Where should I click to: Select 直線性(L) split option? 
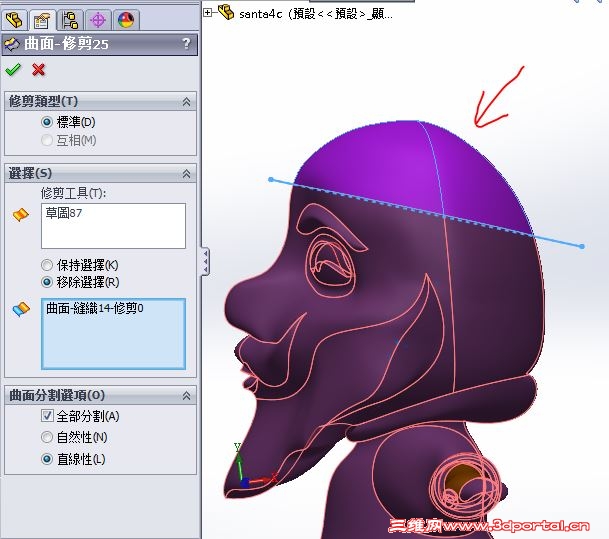pos(47,459)
